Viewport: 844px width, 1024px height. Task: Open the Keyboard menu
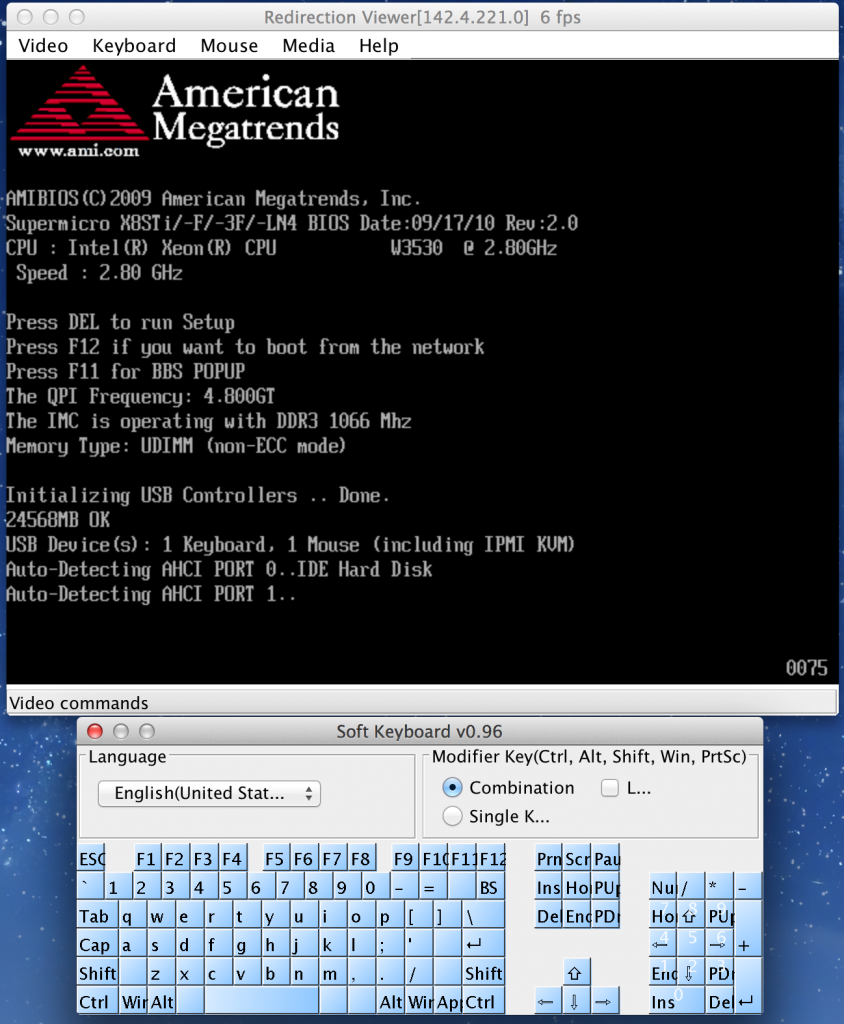[134, 46]
